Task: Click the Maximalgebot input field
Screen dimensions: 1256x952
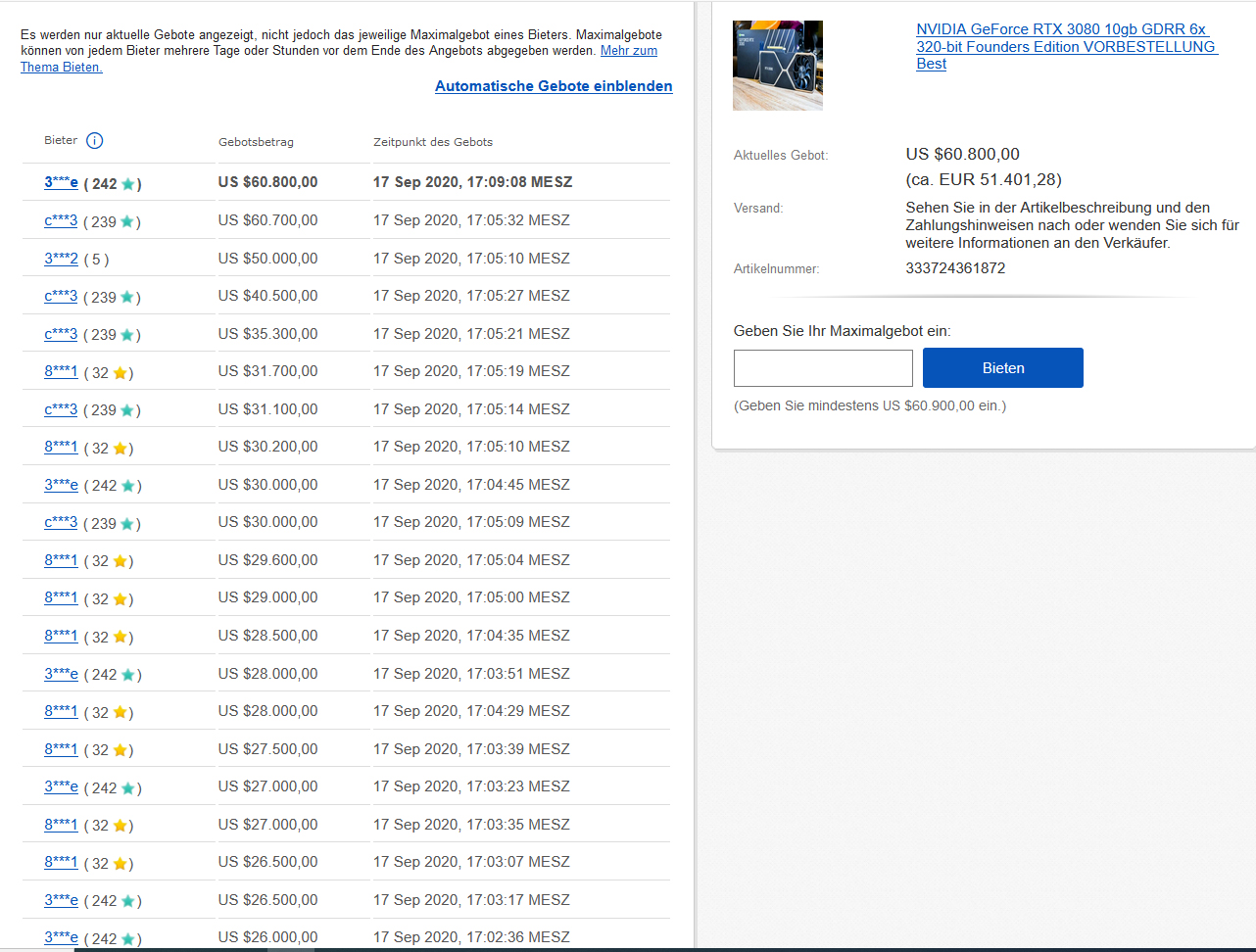Action: [823, 368]
